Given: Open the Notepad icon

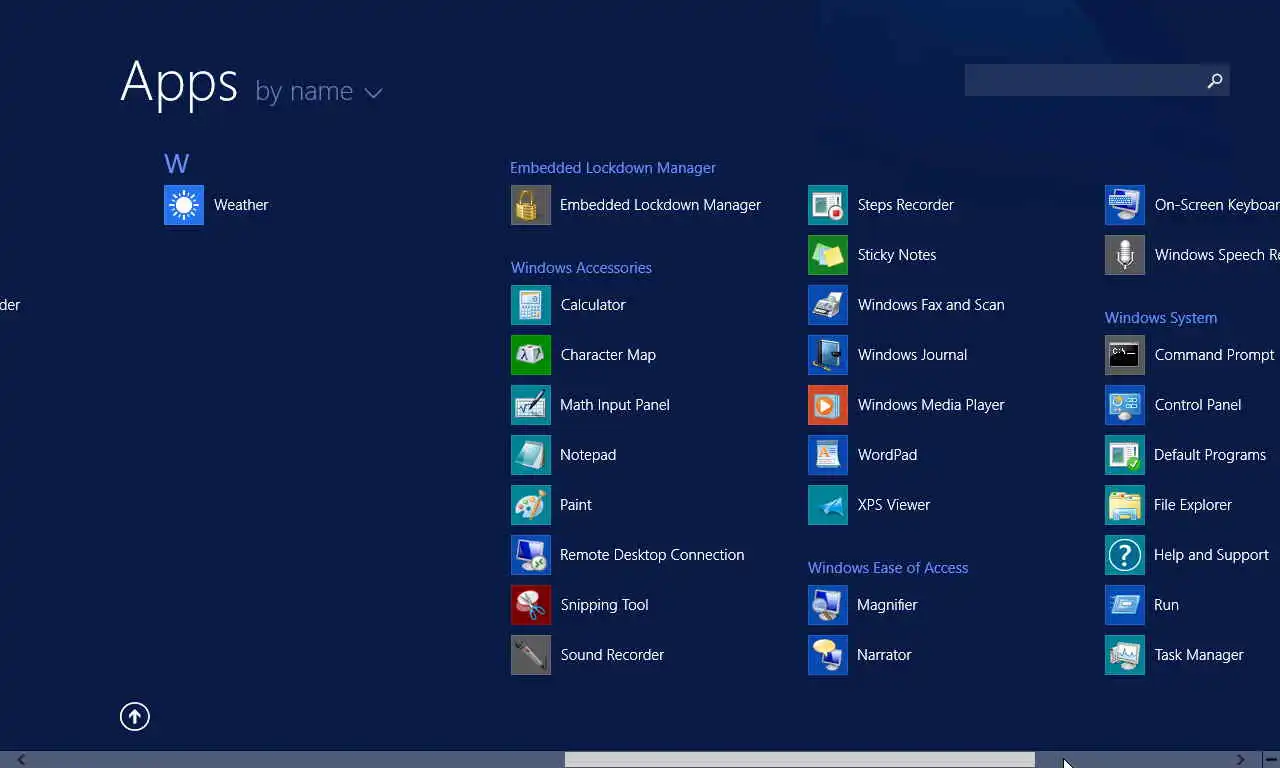Looking at the screenshot, I should (x=531, y=455).
